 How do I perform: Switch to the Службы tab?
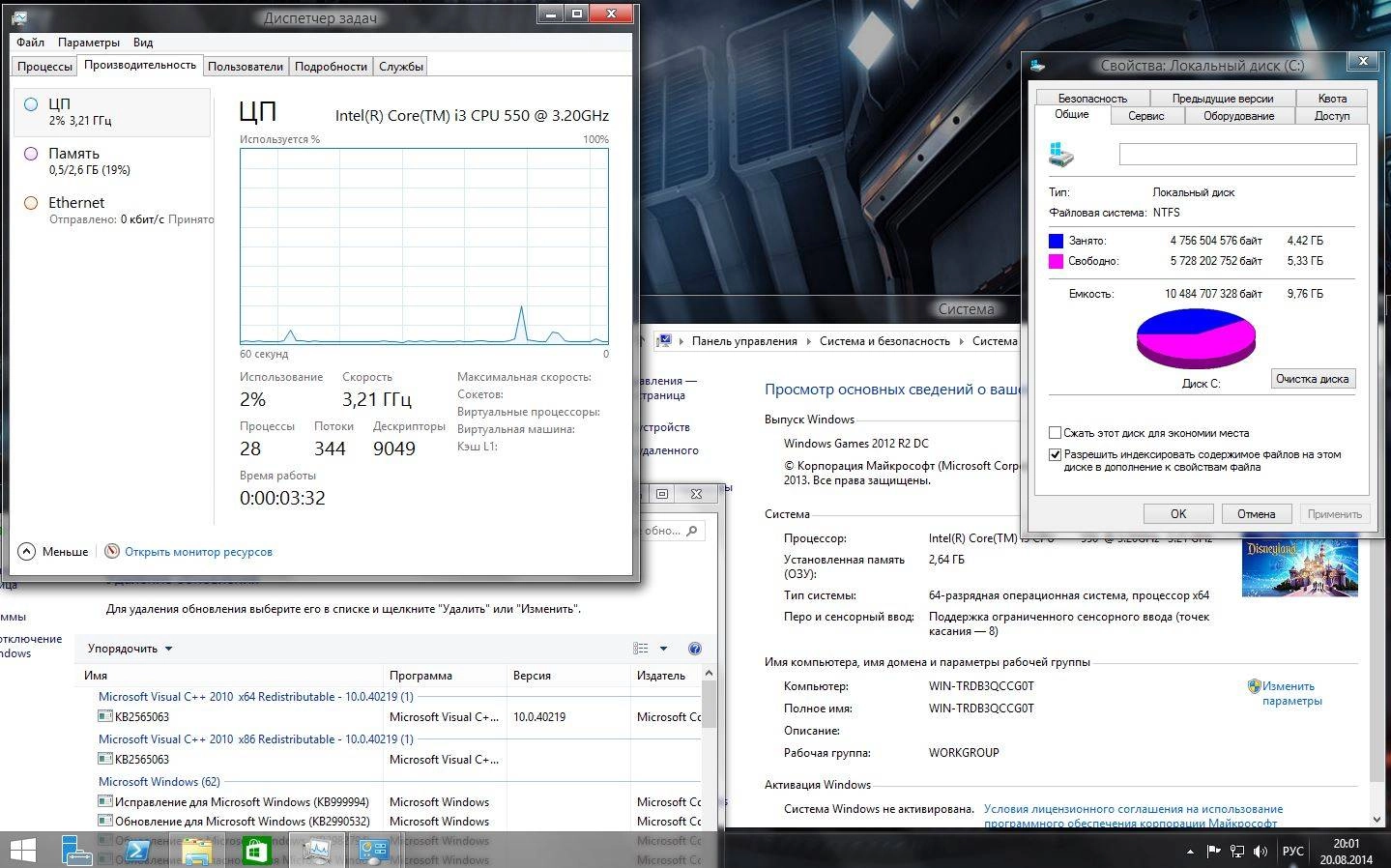coord(400,66)
